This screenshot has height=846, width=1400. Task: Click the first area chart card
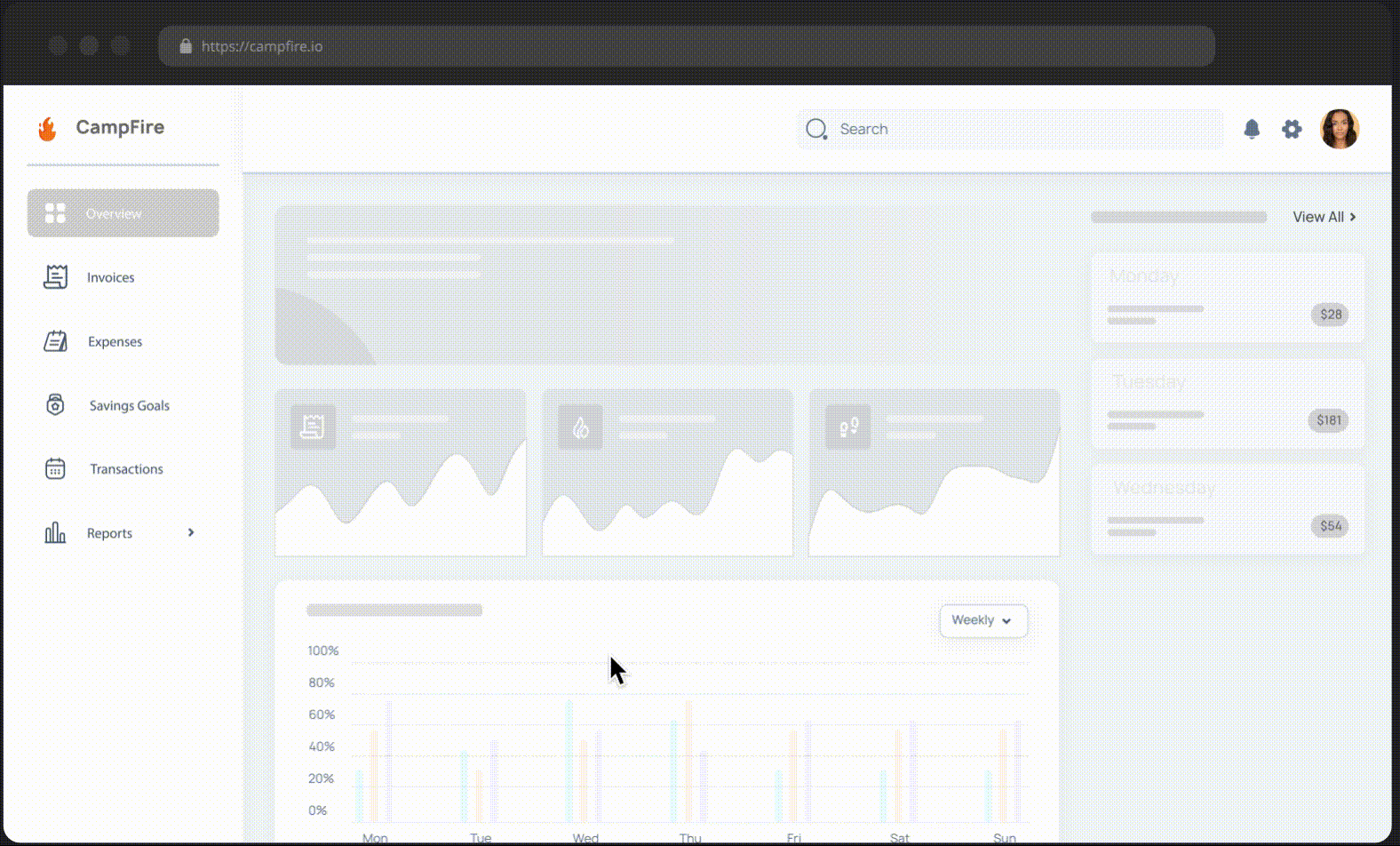click(x=401, y=473)
